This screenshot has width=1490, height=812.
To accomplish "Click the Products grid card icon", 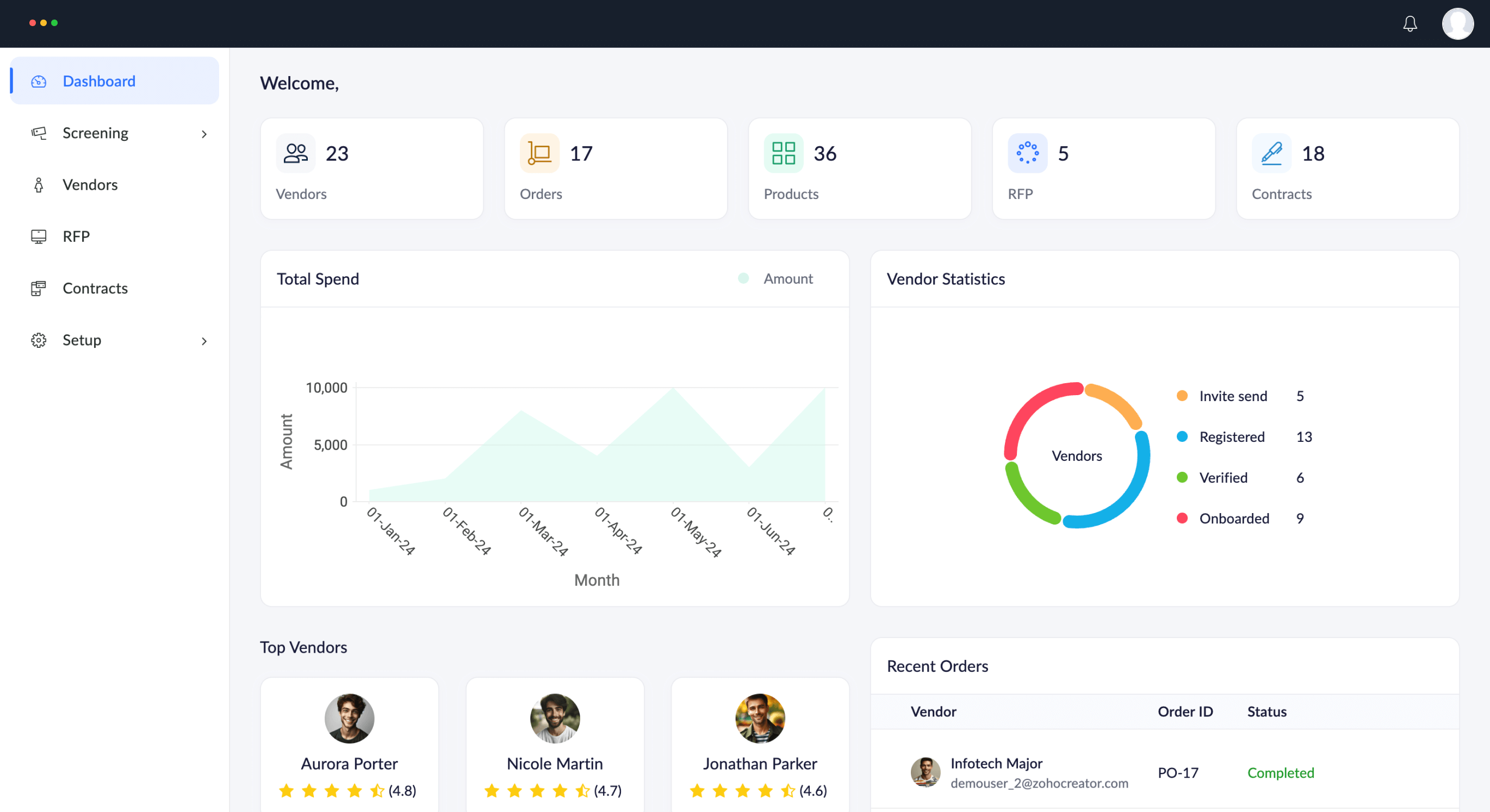I will pos(783,153).
